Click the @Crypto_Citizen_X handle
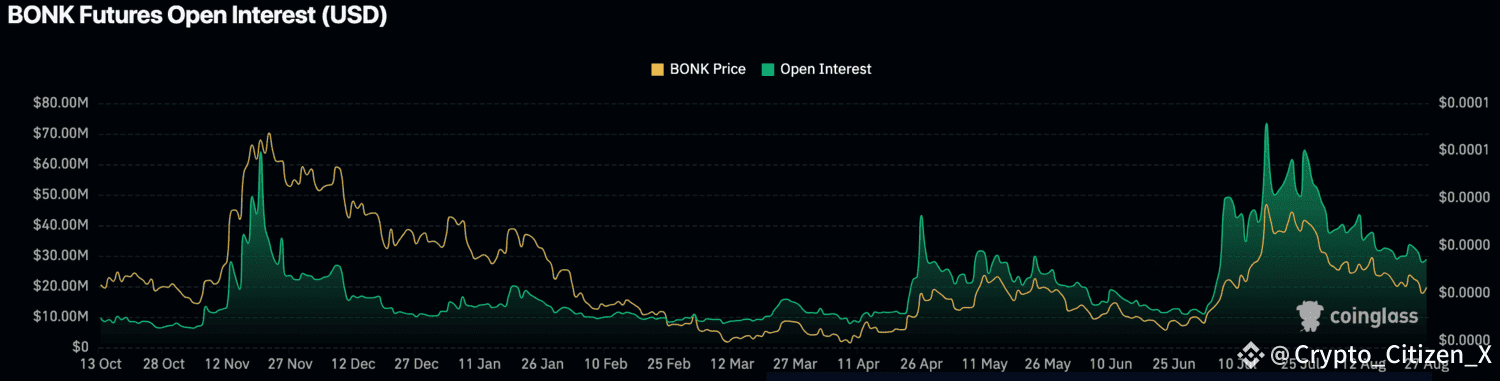 tap(1381, 354)
